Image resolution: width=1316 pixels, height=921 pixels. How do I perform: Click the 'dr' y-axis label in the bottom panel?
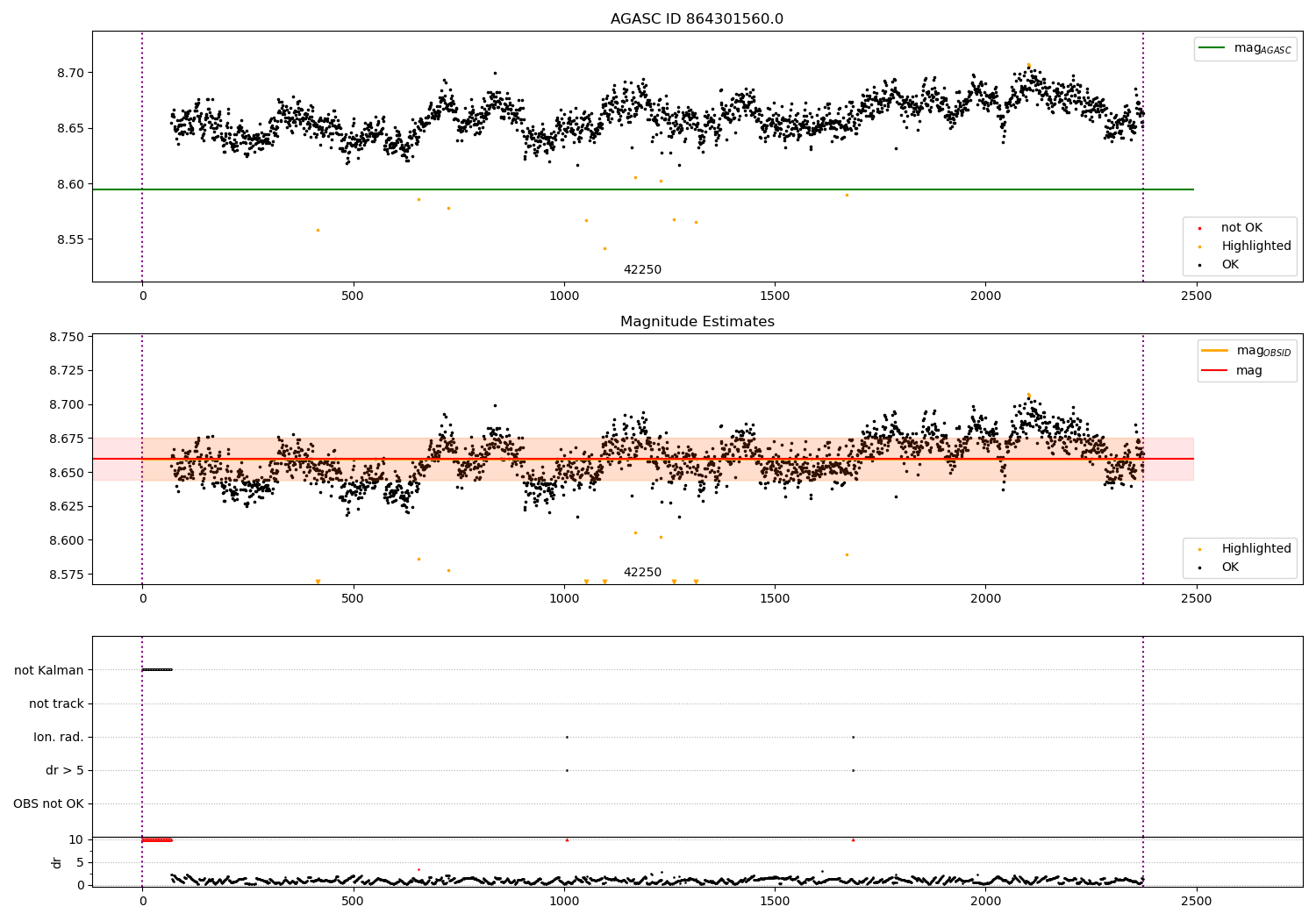57,862
